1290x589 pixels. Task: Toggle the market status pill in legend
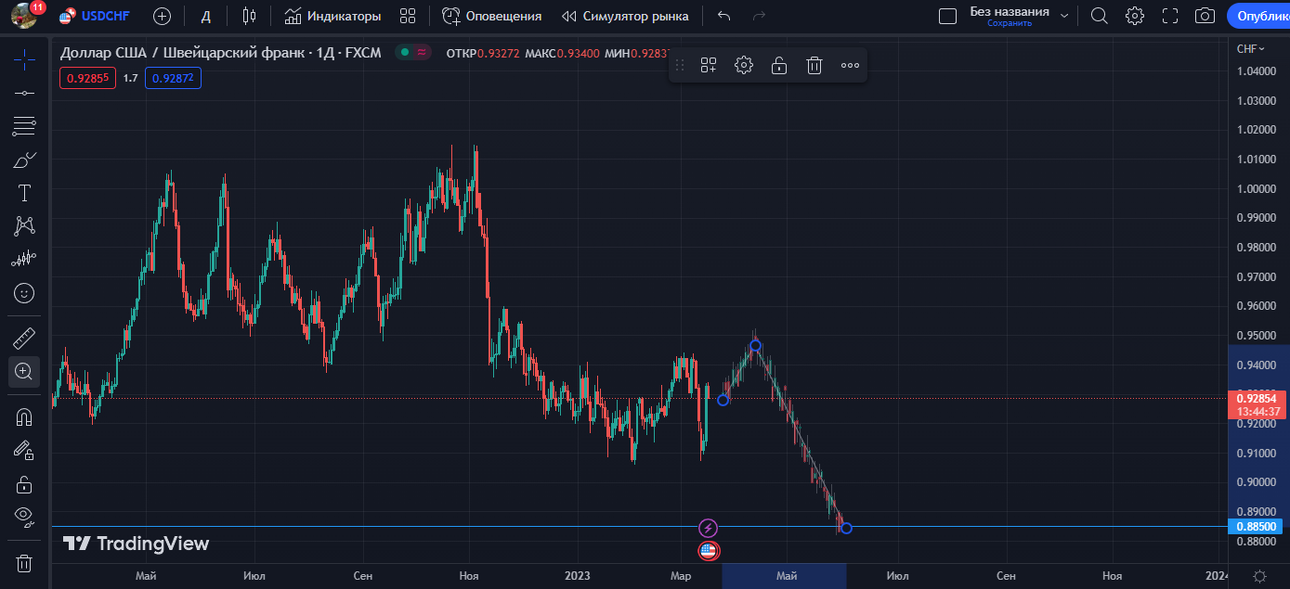click(x=412, y=52)
